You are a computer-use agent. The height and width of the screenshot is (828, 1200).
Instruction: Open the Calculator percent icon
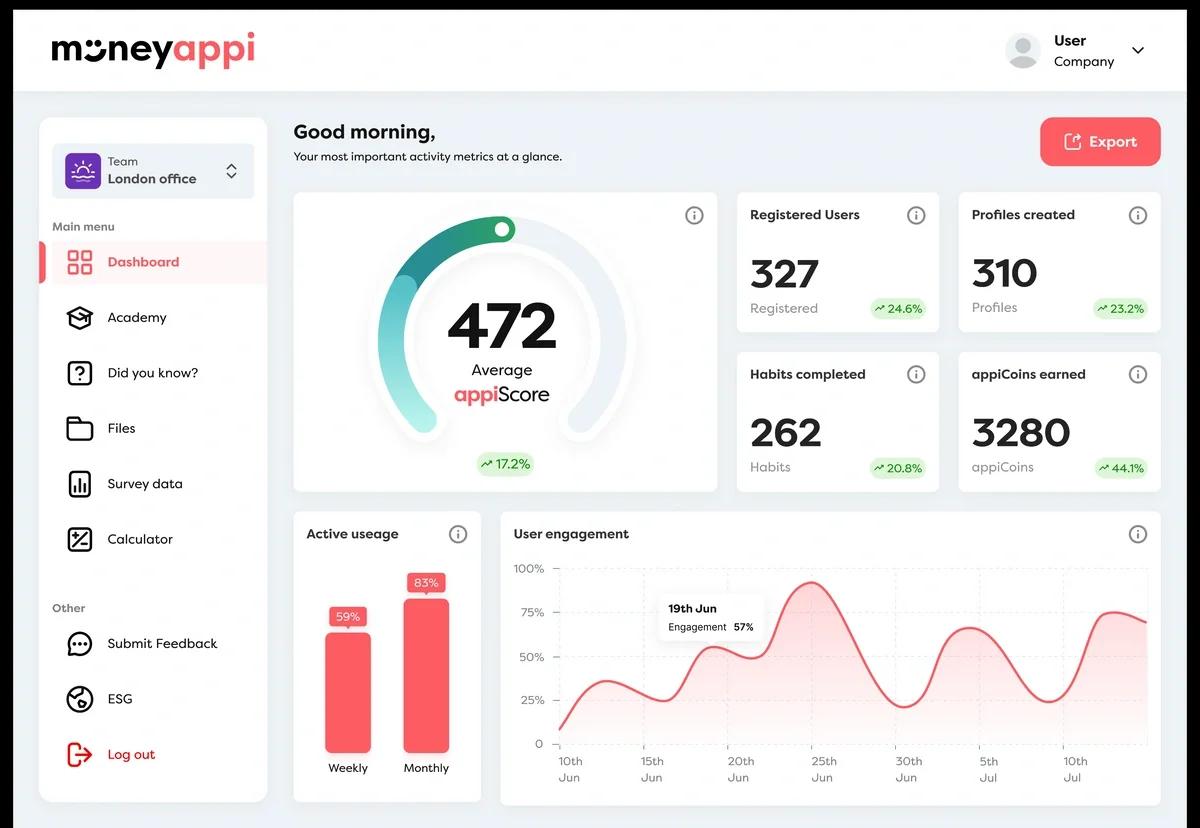pyautogui.click(x=79, y=539)
